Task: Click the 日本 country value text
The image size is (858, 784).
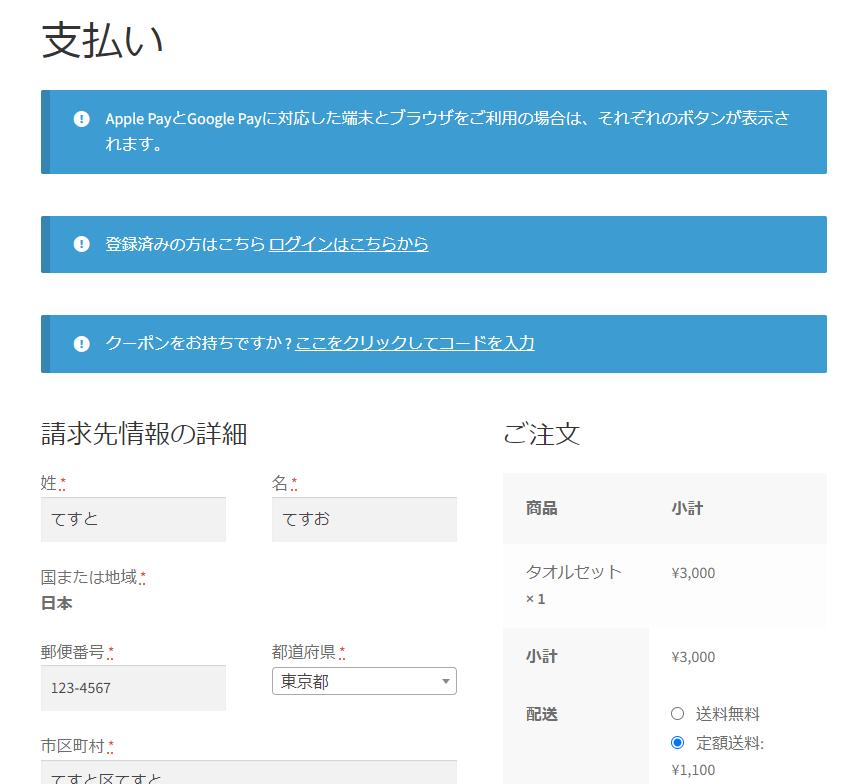Action: tap(56, 604)
